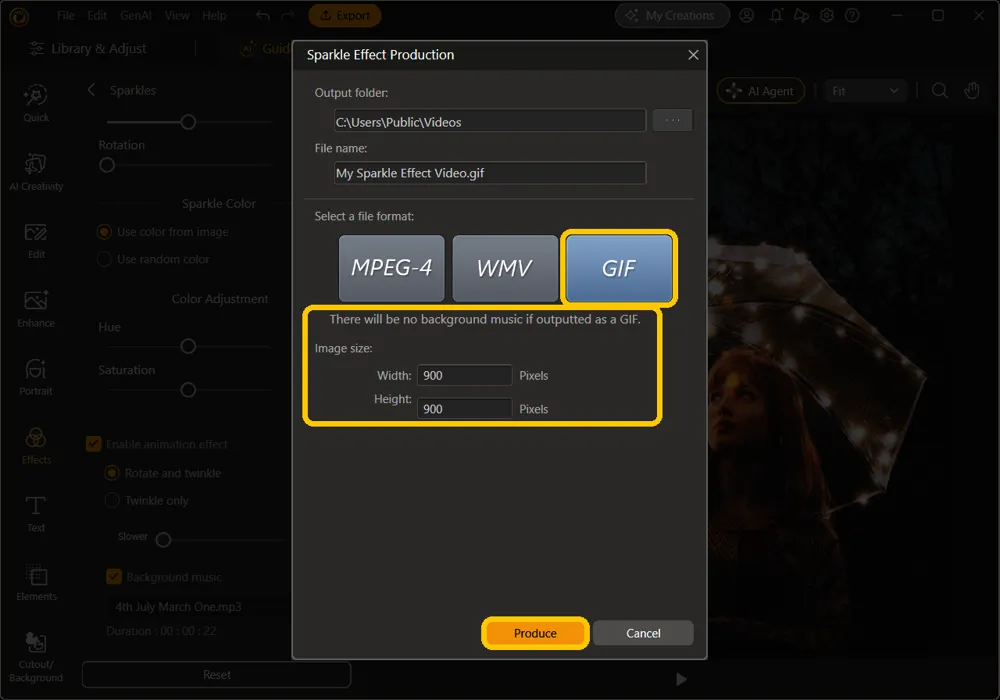The width and height of the screenshot is (1000, 700).
Task: Open the Cutout/Background sidebar icon
Action: (x=36, y=657)
